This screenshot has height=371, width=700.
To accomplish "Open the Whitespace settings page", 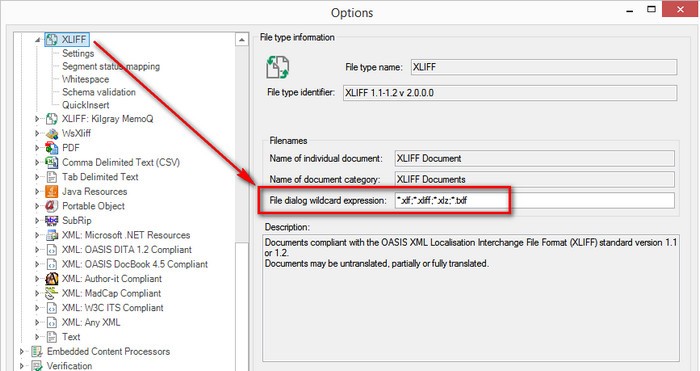I will 85,79.
